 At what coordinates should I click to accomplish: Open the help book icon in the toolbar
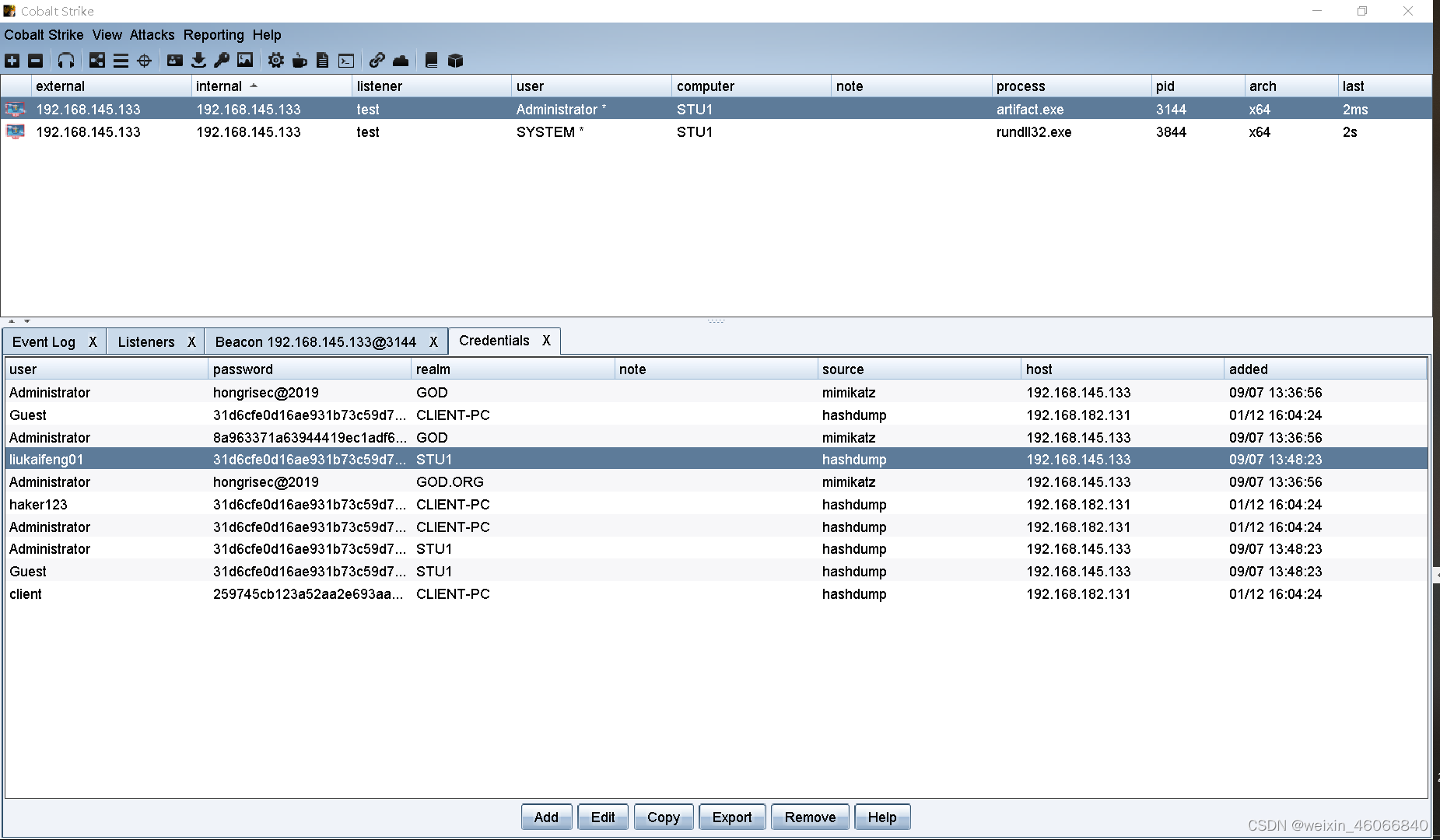(x=432, y=61)
